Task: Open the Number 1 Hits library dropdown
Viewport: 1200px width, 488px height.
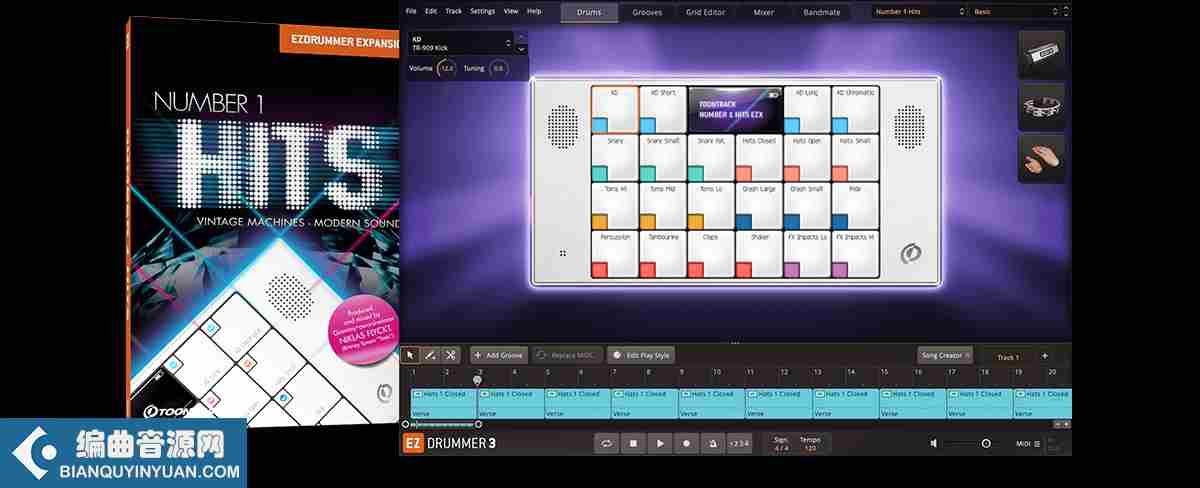Action: pos(918,12)
